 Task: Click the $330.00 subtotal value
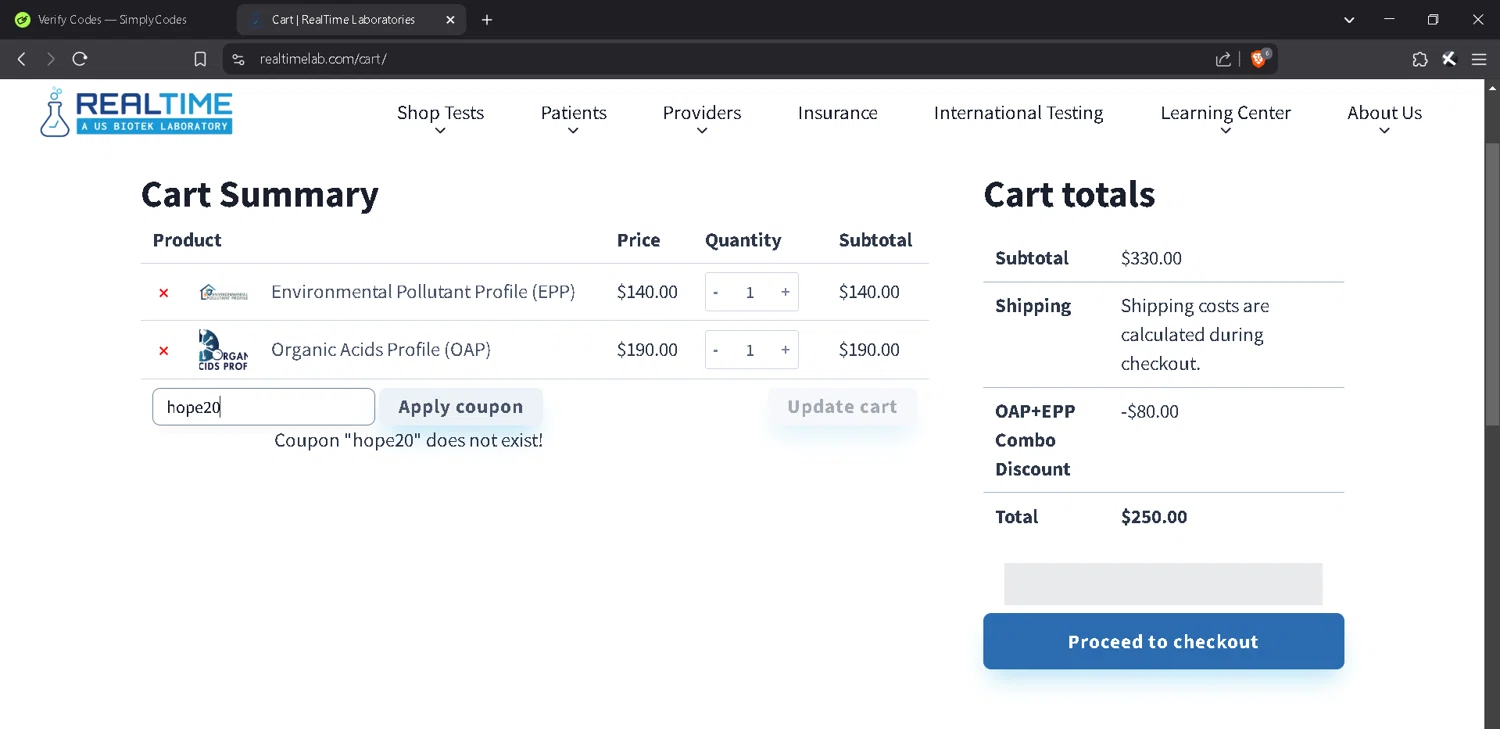1151,258
